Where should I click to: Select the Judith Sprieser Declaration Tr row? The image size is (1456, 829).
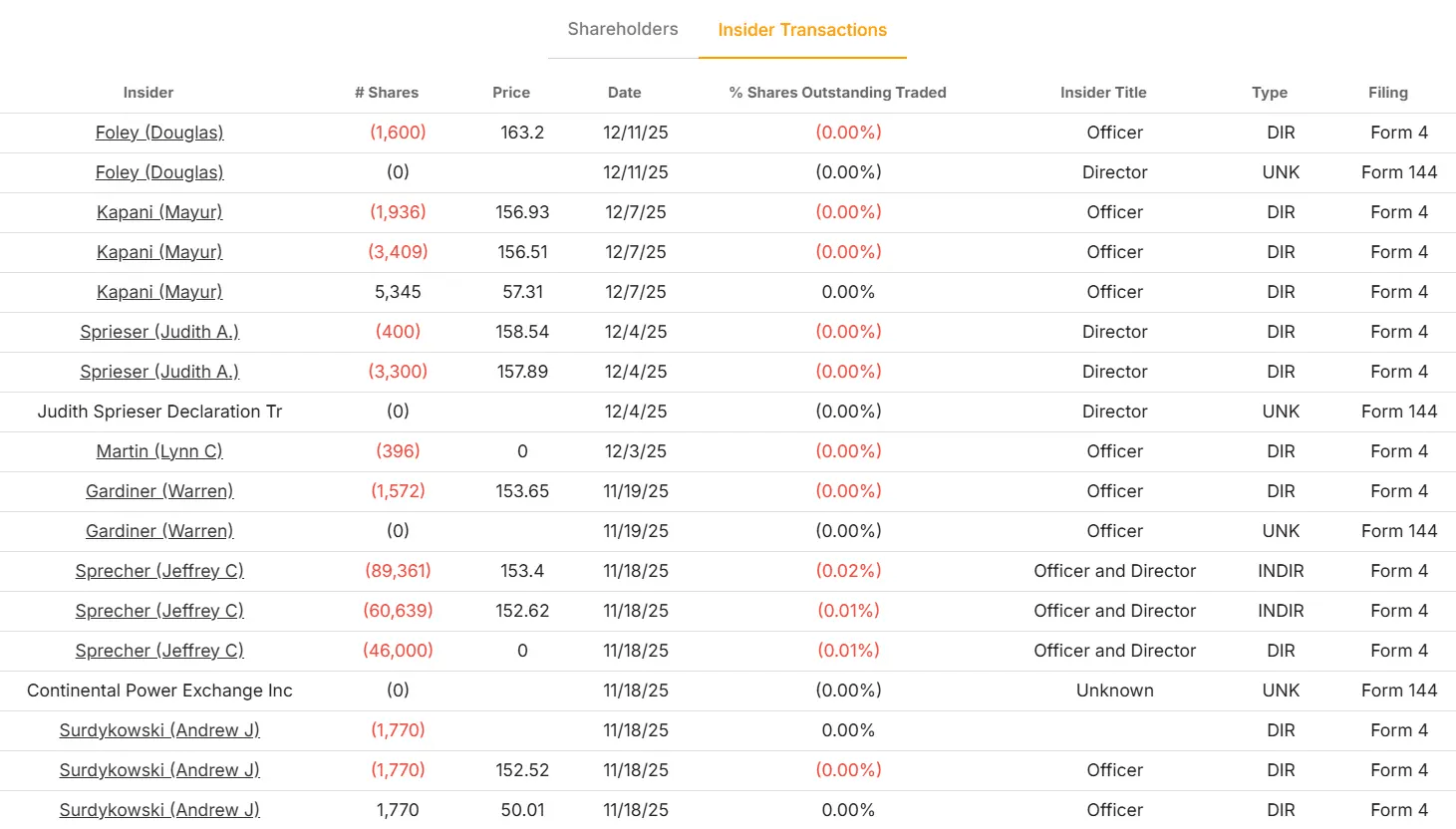tap(159, 412)
